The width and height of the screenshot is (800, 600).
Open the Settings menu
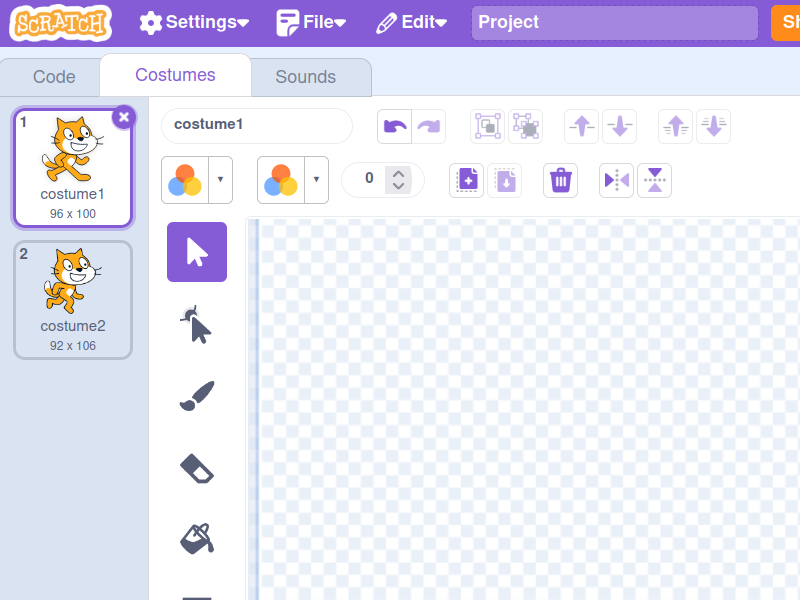pos(194,22)
